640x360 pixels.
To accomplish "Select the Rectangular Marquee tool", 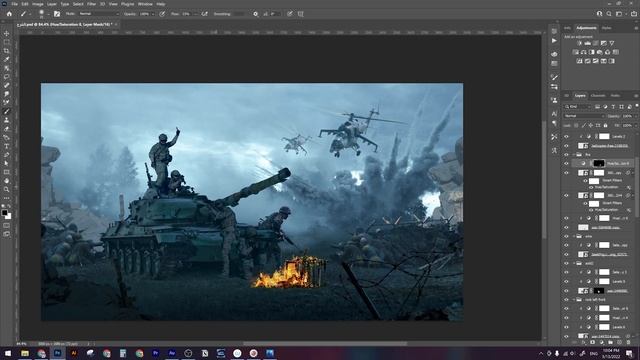I will pos(7,42).
